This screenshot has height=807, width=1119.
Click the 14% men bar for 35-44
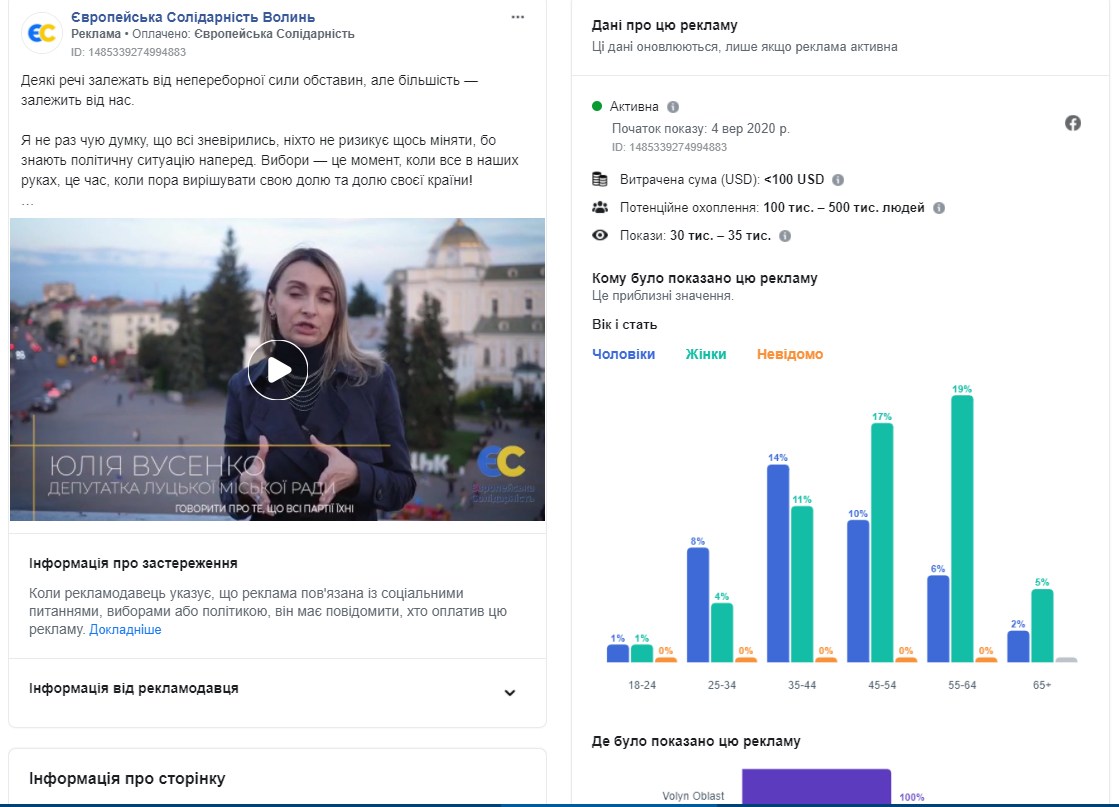click(778, 563)
